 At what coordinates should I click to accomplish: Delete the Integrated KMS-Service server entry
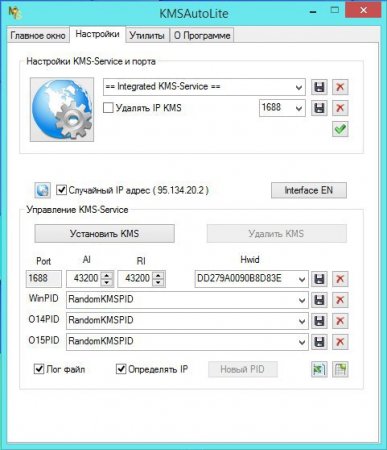click(340, 87)
